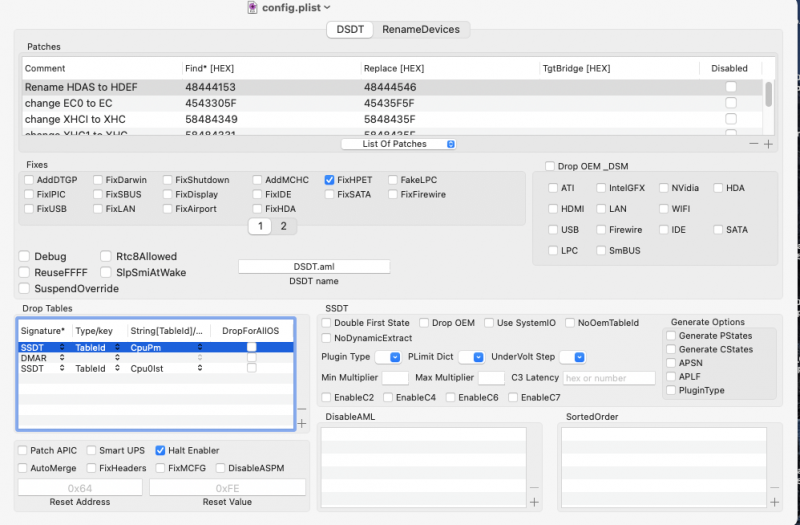Remove an entry from the SortedOrder list

[x=772, y=487]
